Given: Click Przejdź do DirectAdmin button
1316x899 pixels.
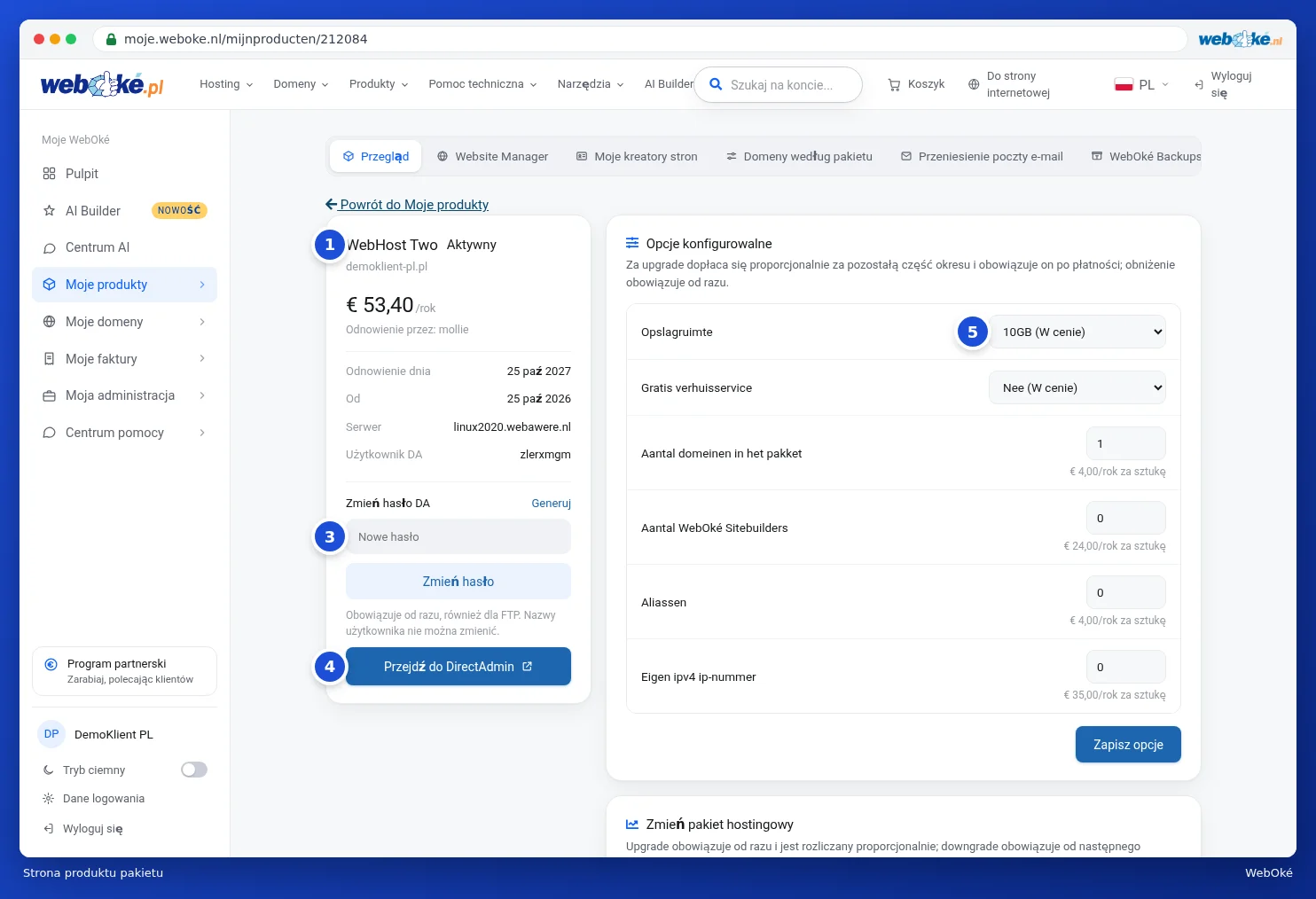Looking at the screenshot, I should coord(458,667).
